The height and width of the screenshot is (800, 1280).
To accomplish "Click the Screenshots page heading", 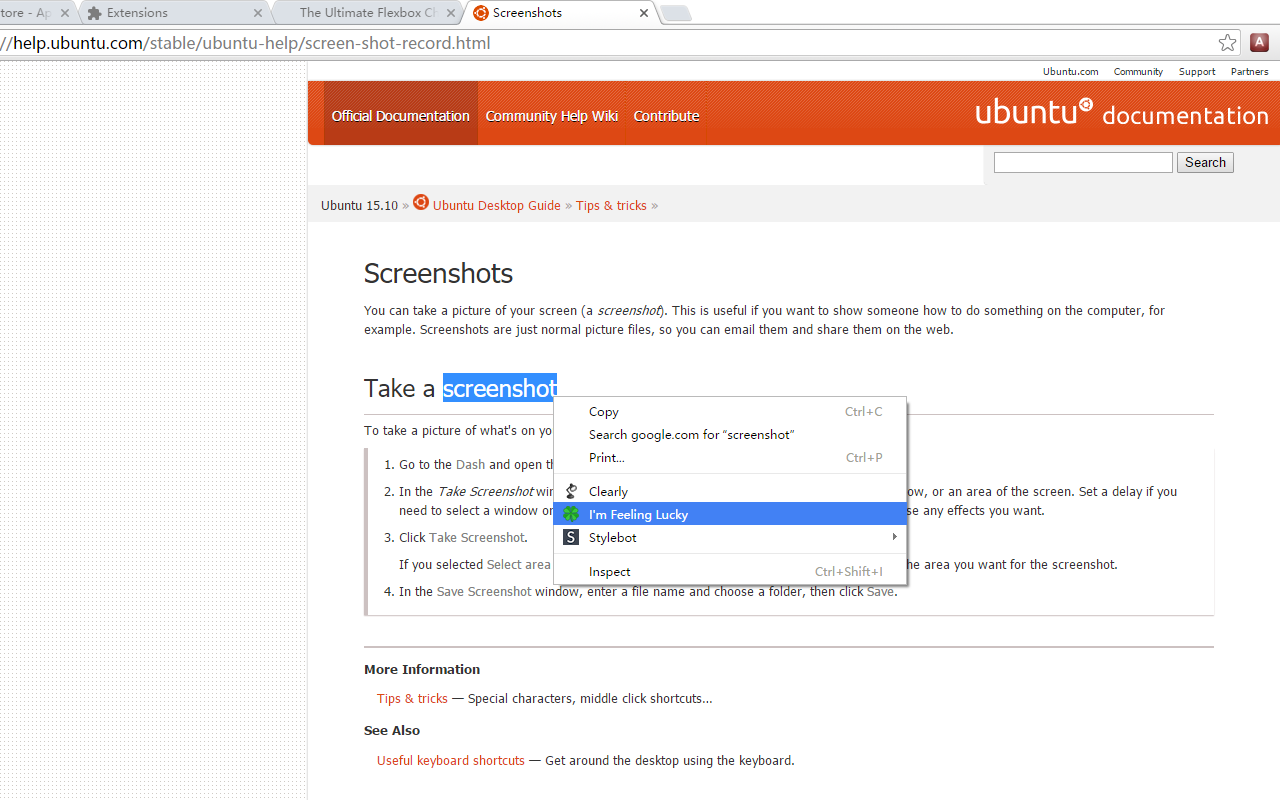I will click(438, 273).
